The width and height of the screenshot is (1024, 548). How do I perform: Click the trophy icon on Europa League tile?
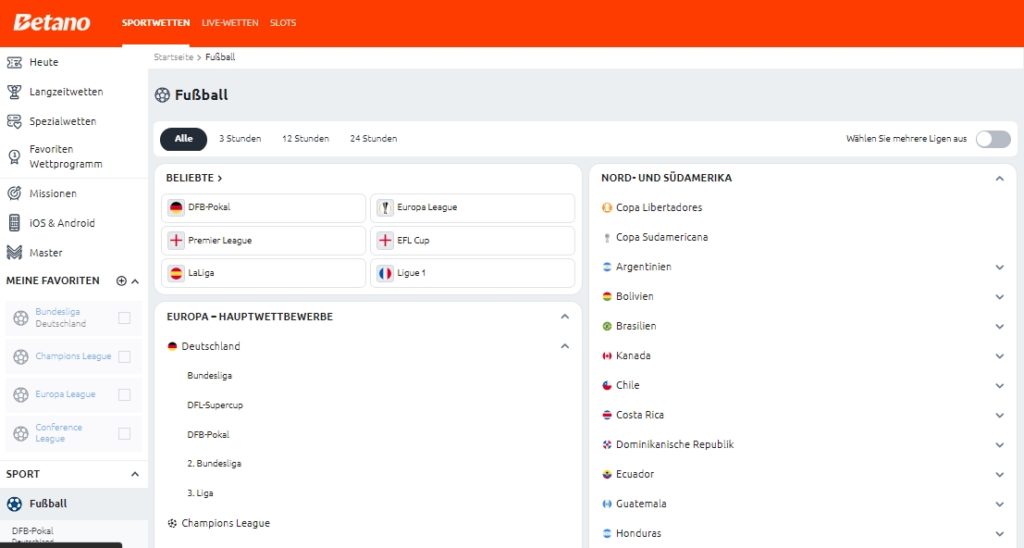pyautogui.click(x=385, y=208)
